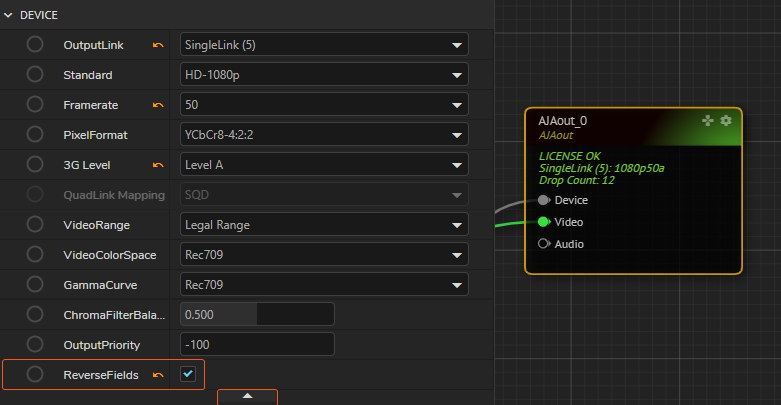The height and width of the screenshot is (405, 781).
Task: Collapse the DEVICE section
Action: coord(10,15)
